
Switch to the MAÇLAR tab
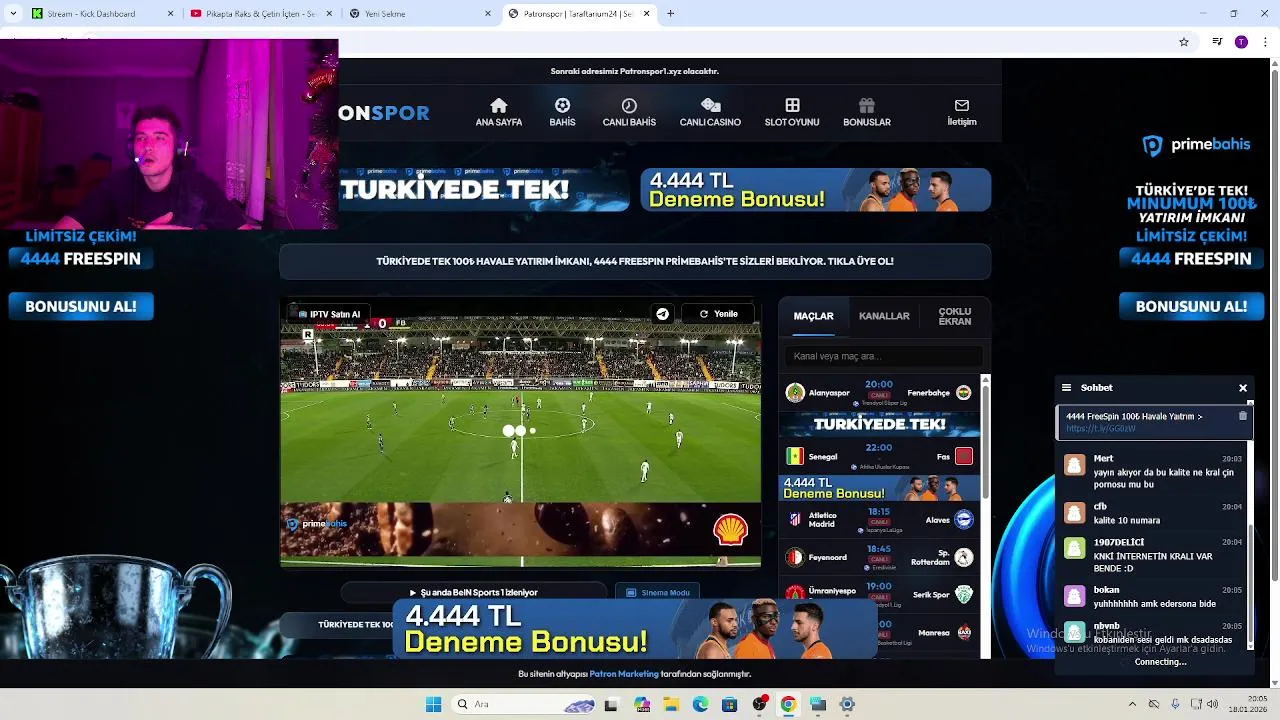[x=813, y=316]
